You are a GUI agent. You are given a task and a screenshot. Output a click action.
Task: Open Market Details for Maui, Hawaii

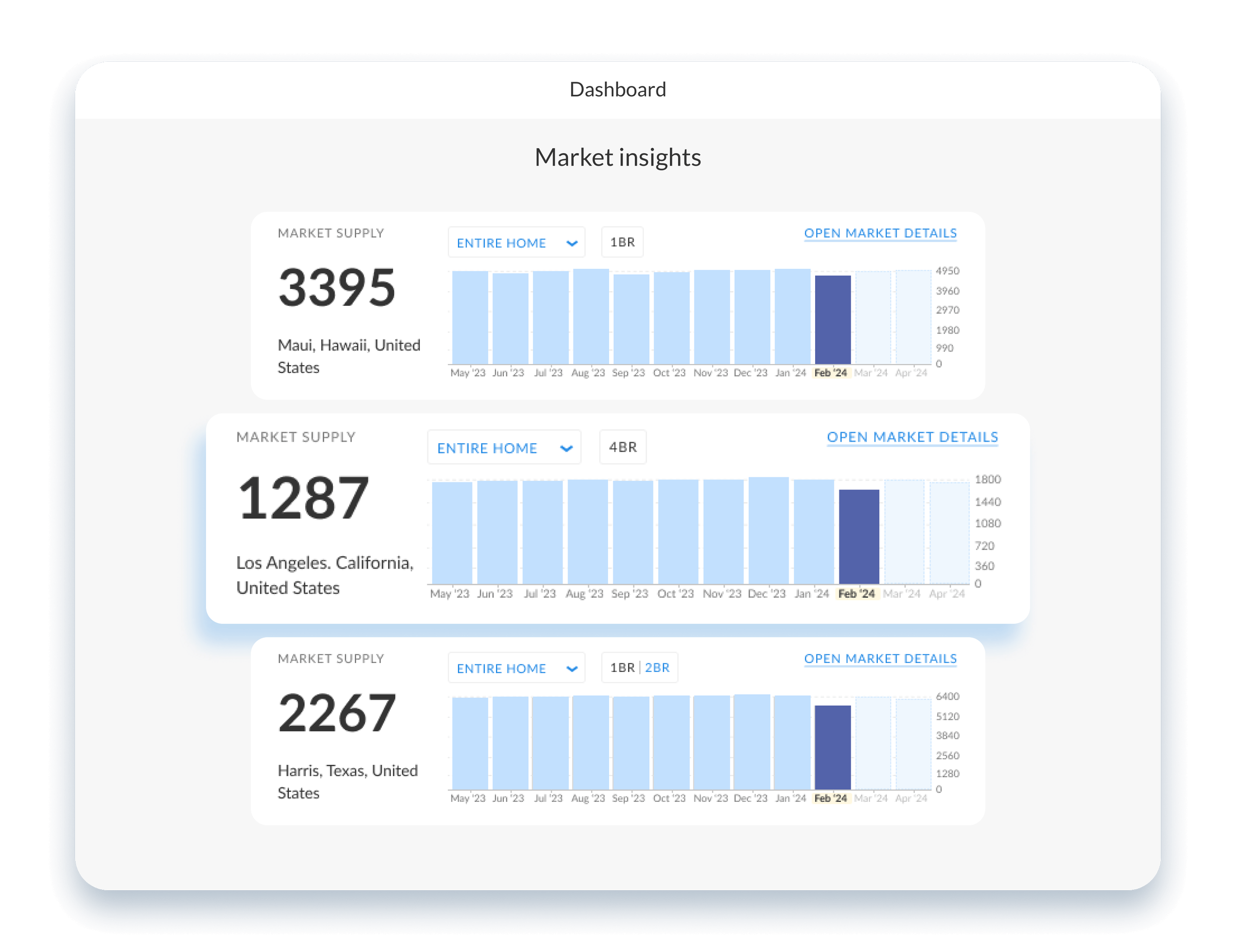pyautogui.click(x=880, y=233)
